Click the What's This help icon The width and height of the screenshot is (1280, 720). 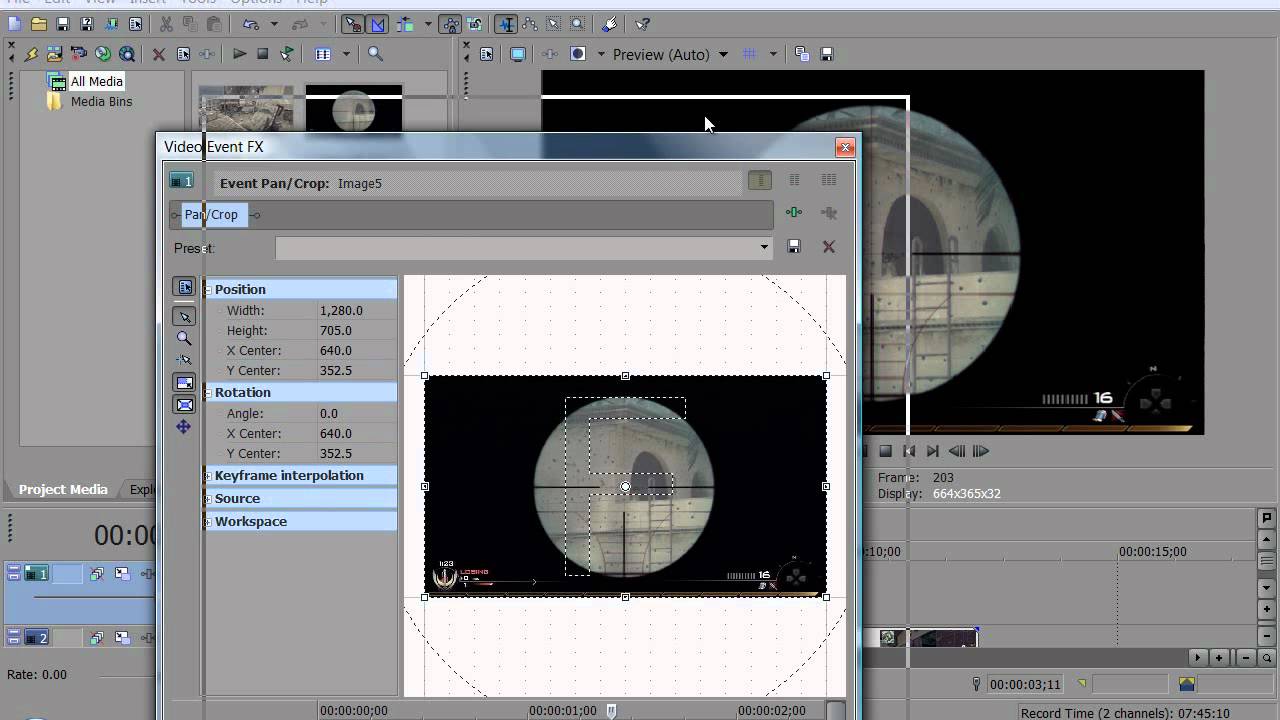pyautogui.click(x=643, y=24)
